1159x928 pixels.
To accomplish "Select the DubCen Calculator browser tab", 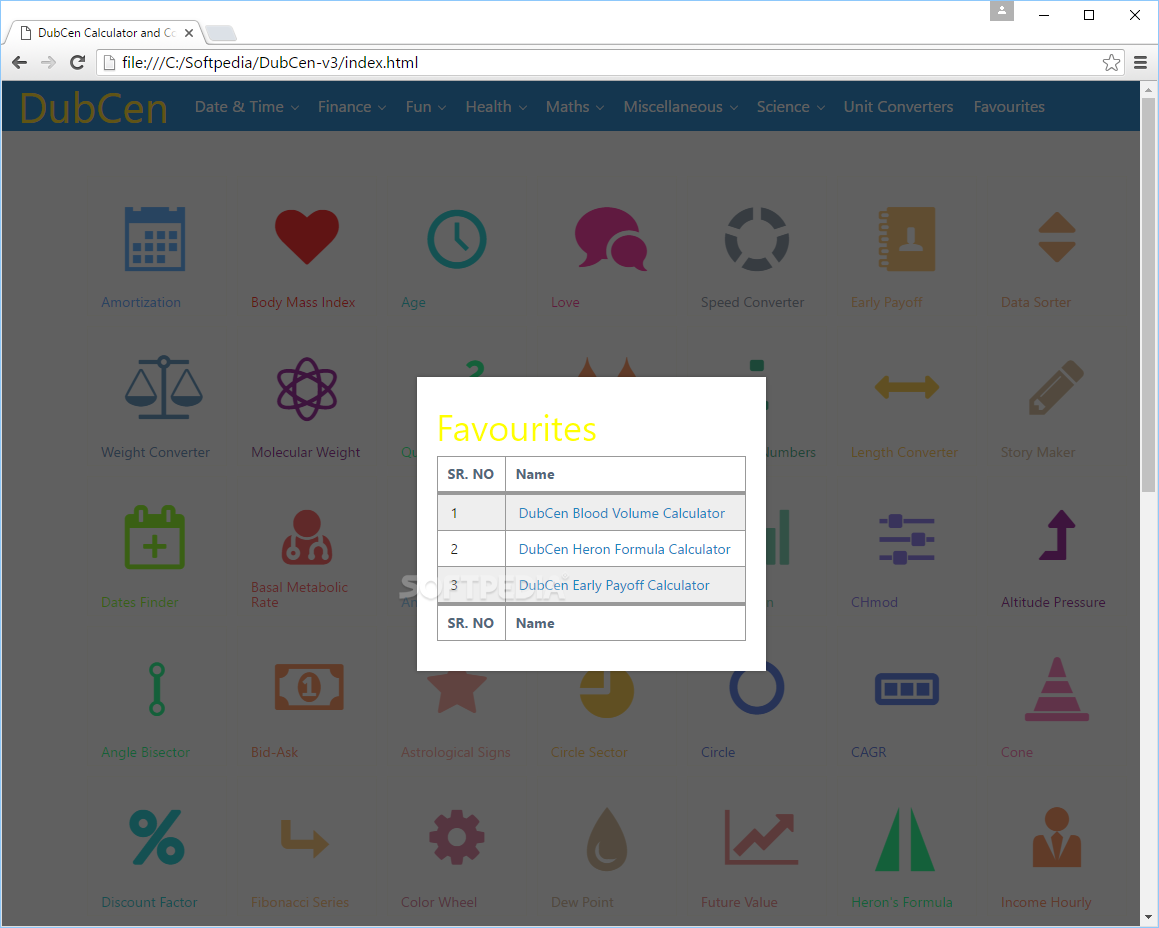I will pyautogui.click(x=106, y=33).
